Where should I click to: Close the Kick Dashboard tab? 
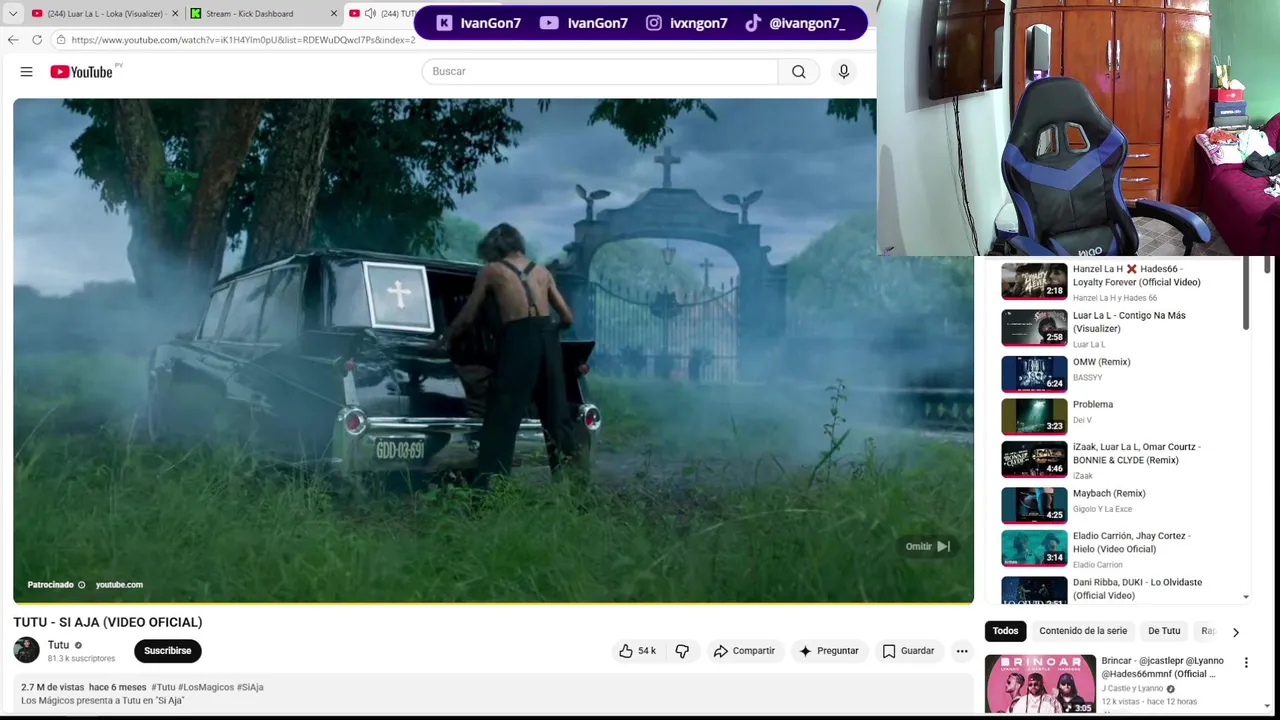pos(333,14)
